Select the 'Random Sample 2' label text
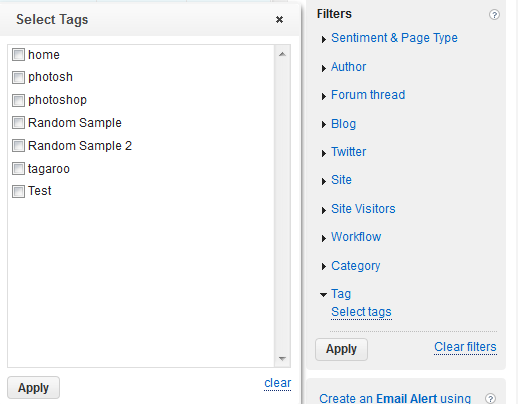The height and width of the screenshot is (404, 519). (x=80, y=146)
